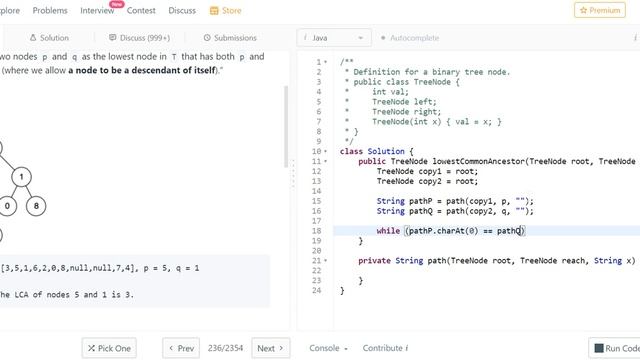Click the '236/2354' problem counter
This screenshot has width=640, height=360.
225,348
